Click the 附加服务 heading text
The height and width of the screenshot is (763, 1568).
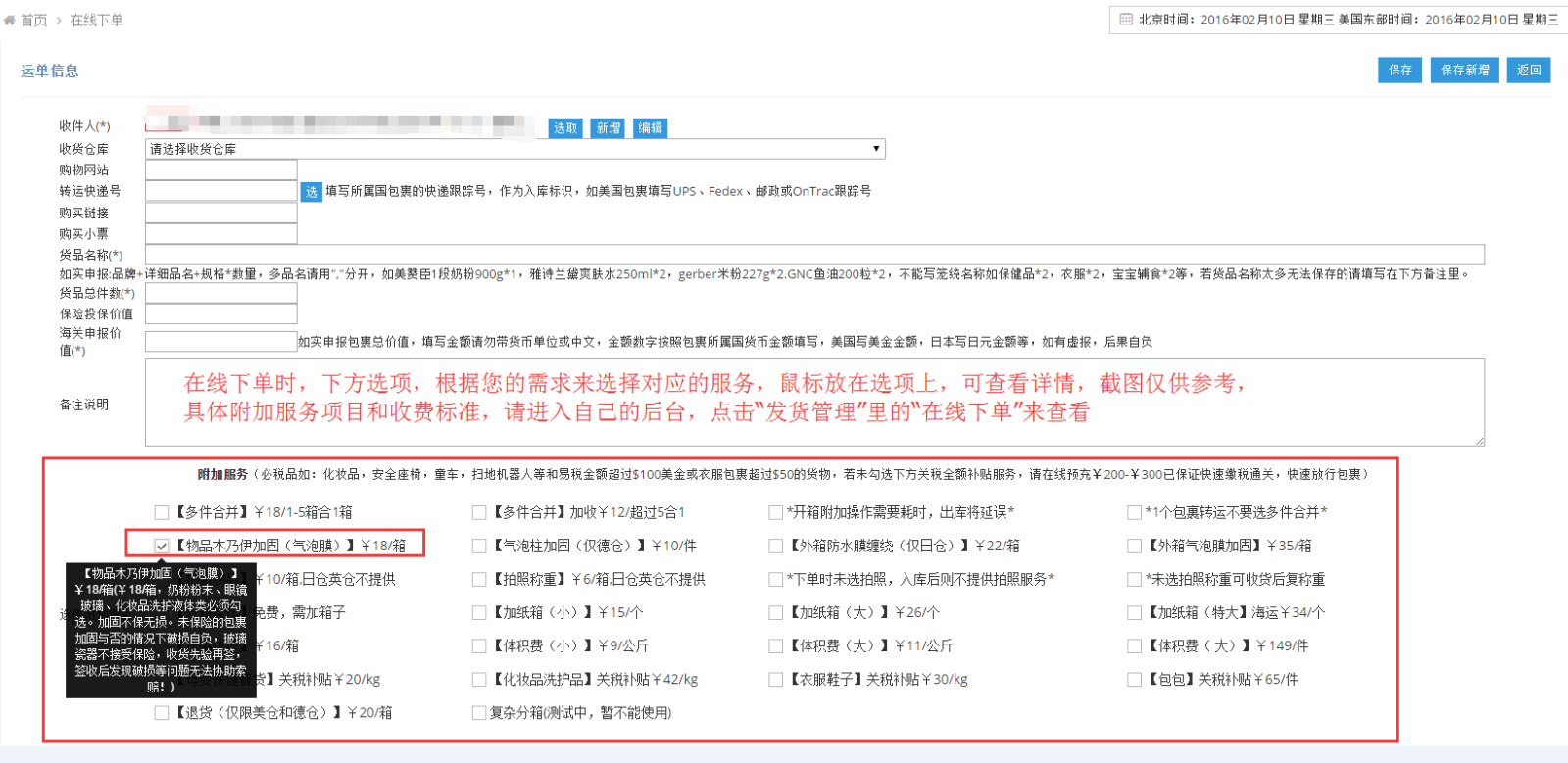pyautogui.click(x=222, y=474)
